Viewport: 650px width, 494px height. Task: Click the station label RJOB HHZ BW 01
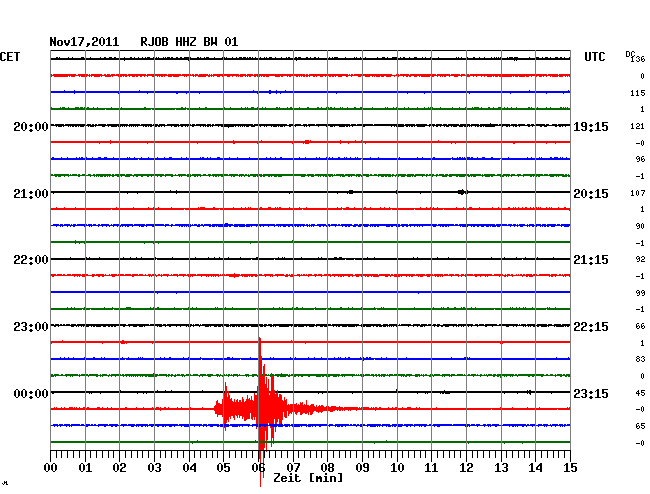click(x=189, y=42)
